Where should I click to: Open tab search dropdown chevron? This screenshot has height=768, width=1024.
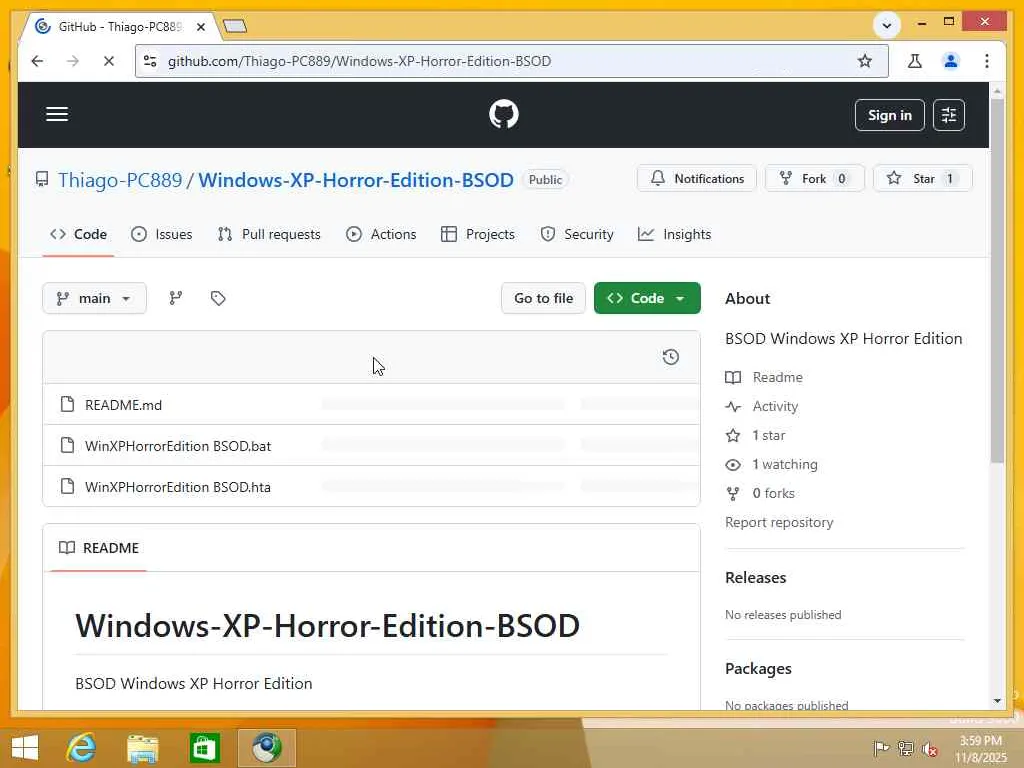[x=886, y=26]
